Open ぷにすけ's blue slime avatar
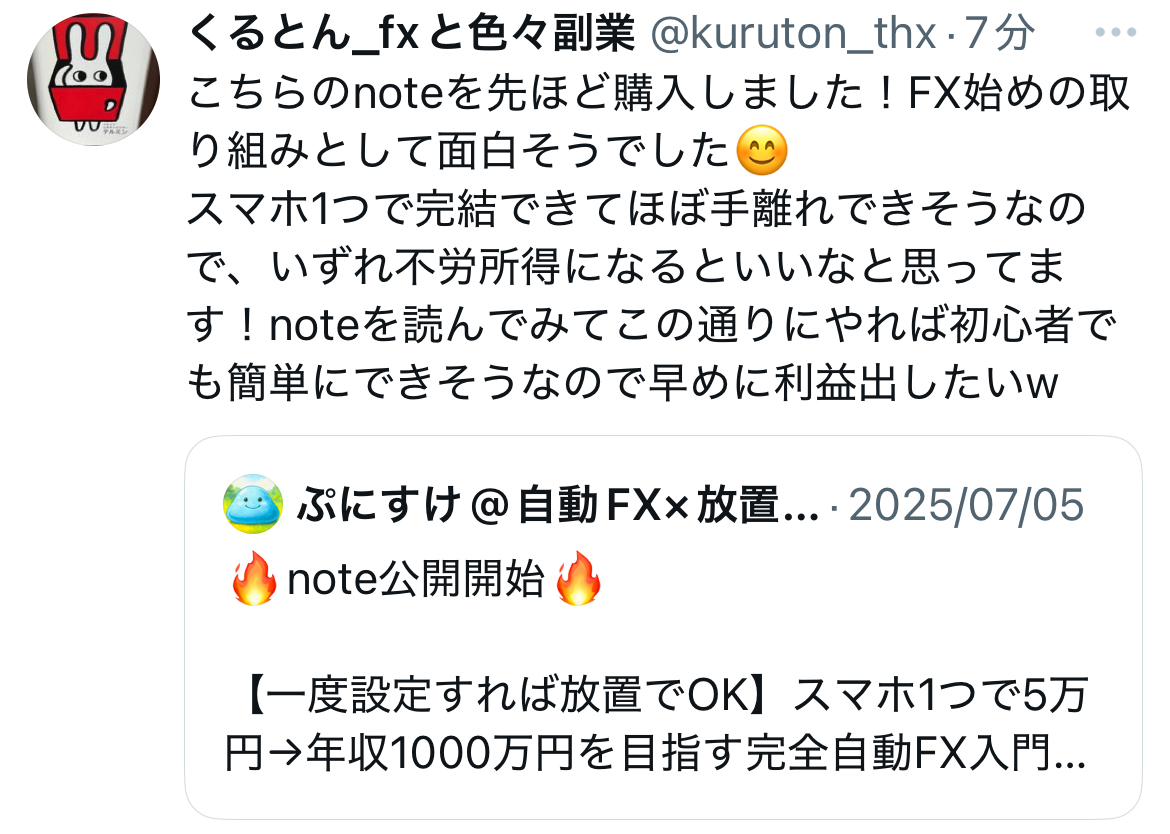The width and height of the screenshot is (1170, 834). click(253, 504)
